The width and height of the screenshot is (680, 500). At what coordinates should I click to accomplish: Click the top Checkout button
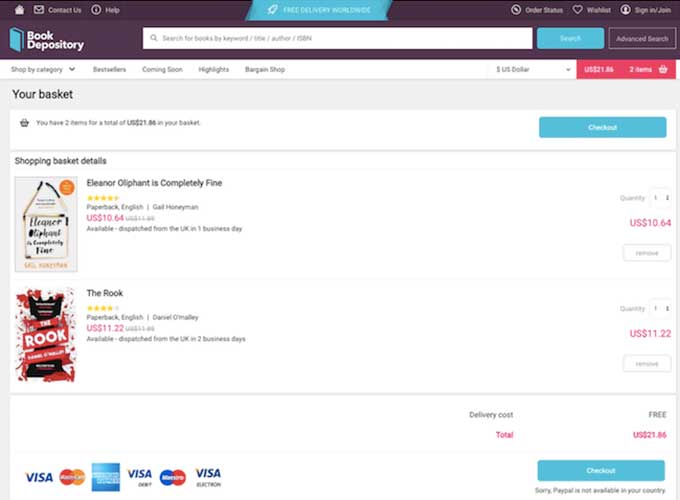(x=602, y=127)
